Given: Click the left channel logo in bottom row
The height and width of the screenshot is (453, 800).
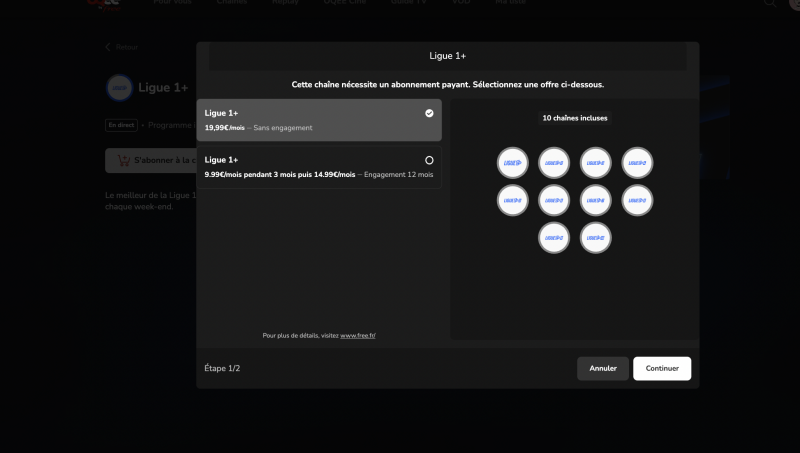Looking at the screenshot, I should coord(553,237).
